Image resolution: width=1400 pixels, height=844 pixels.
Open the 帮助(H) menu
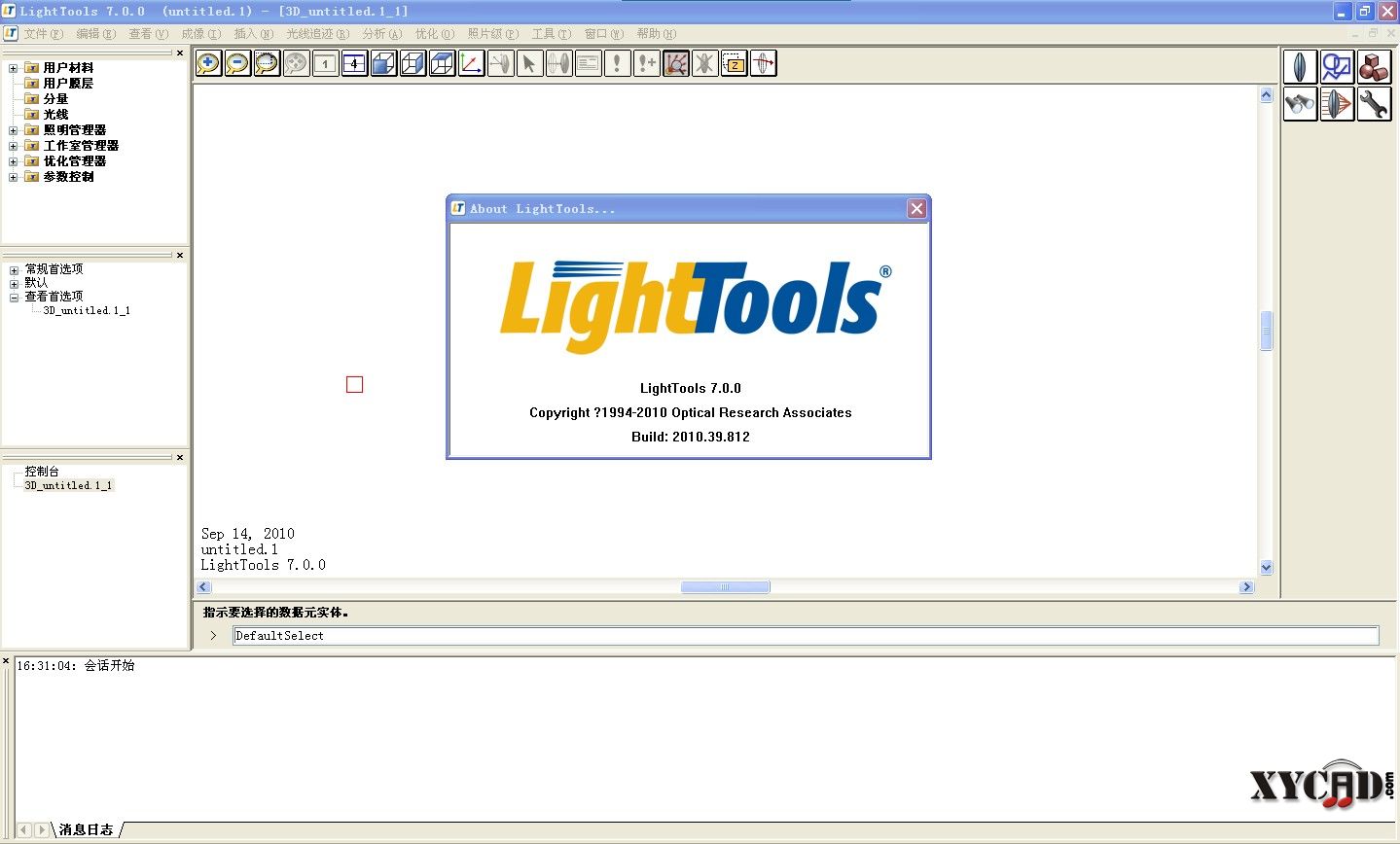(x=656, y=34)
